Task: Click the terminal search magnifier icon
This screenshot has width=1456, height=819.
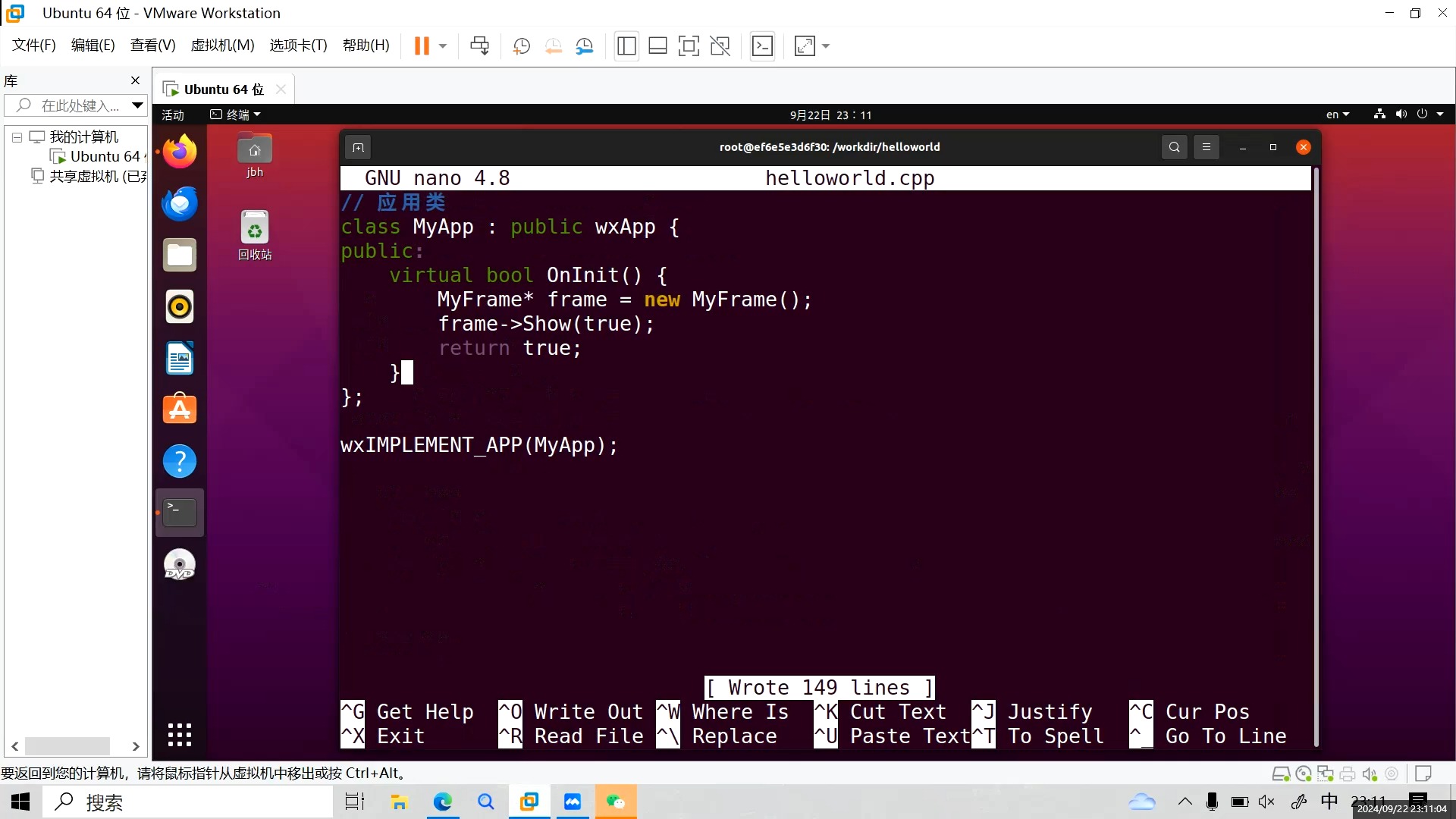Action: point(1174,147)
